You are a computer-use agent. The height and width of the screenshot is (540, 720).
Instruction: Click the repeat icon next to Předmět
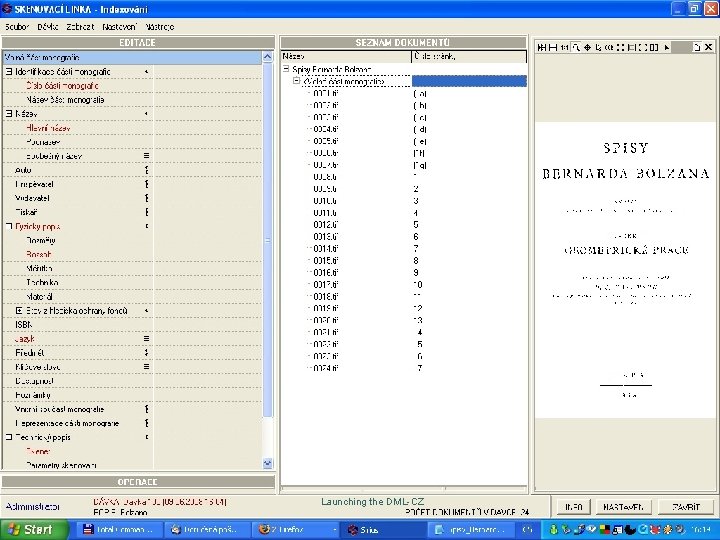pyautogui.click(x=146, y=353)
